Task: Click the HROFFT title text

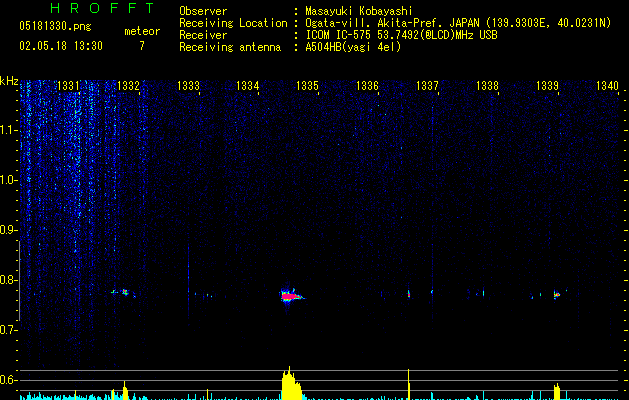Action: 103,8
